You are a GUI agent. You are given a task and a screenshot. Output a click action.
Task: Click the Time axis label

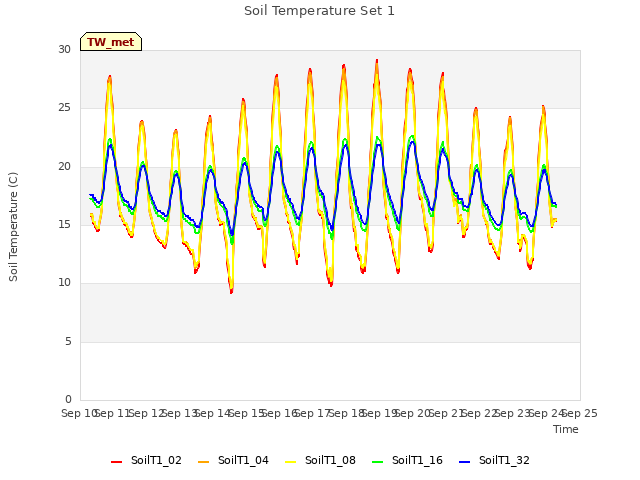point(566,429)
